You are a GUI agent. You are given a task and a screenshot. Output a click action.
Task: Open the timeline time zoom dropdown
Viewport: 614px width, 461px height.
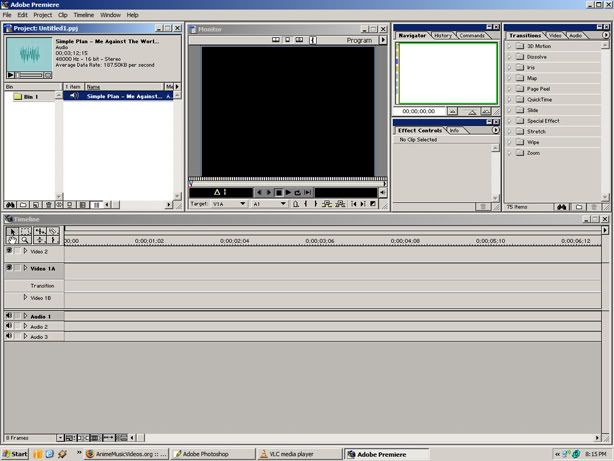click(60, 437)
